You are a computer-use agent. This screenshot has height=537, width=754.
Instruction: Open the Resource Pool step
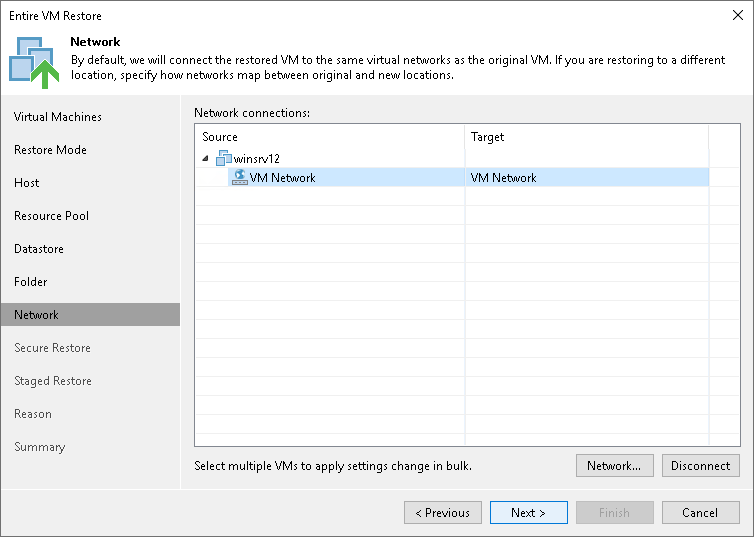(x=51, y=215)
